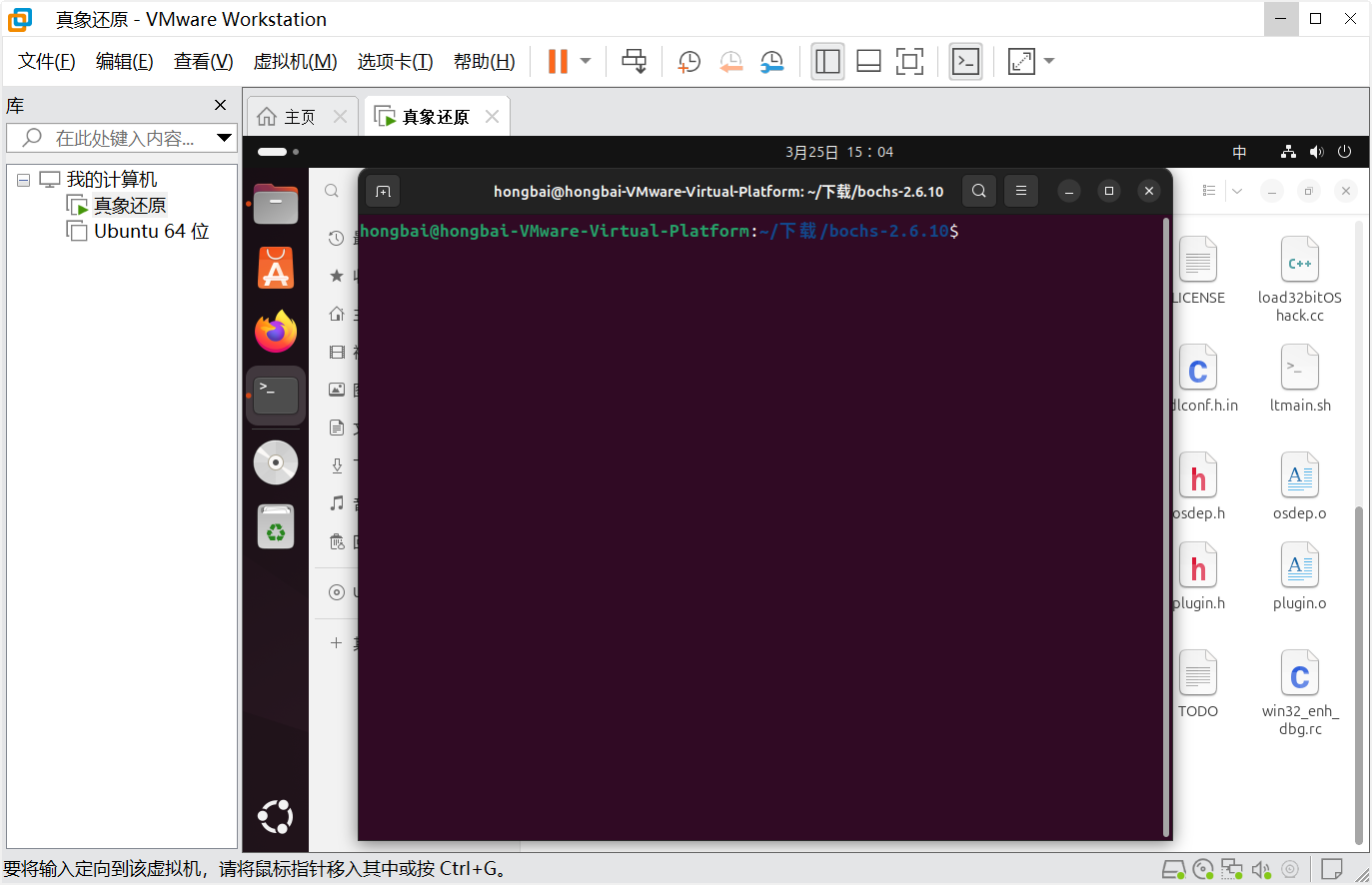The width and height of the screenshot is (1372, 885).
Task: Open Ubuntu App Center from the dock
Action: 276,268
